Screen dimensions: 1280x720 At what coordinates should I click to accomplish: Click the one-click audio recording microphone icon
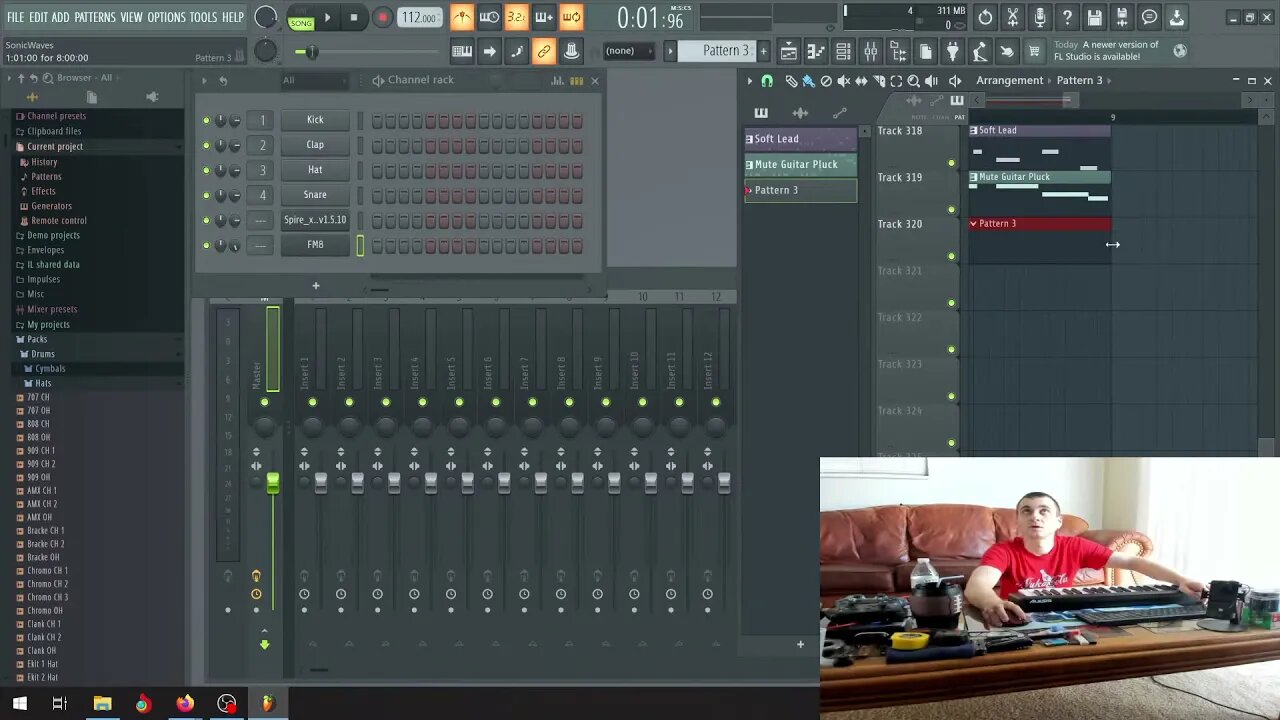pyautogui.click(x=1040, y=17)
